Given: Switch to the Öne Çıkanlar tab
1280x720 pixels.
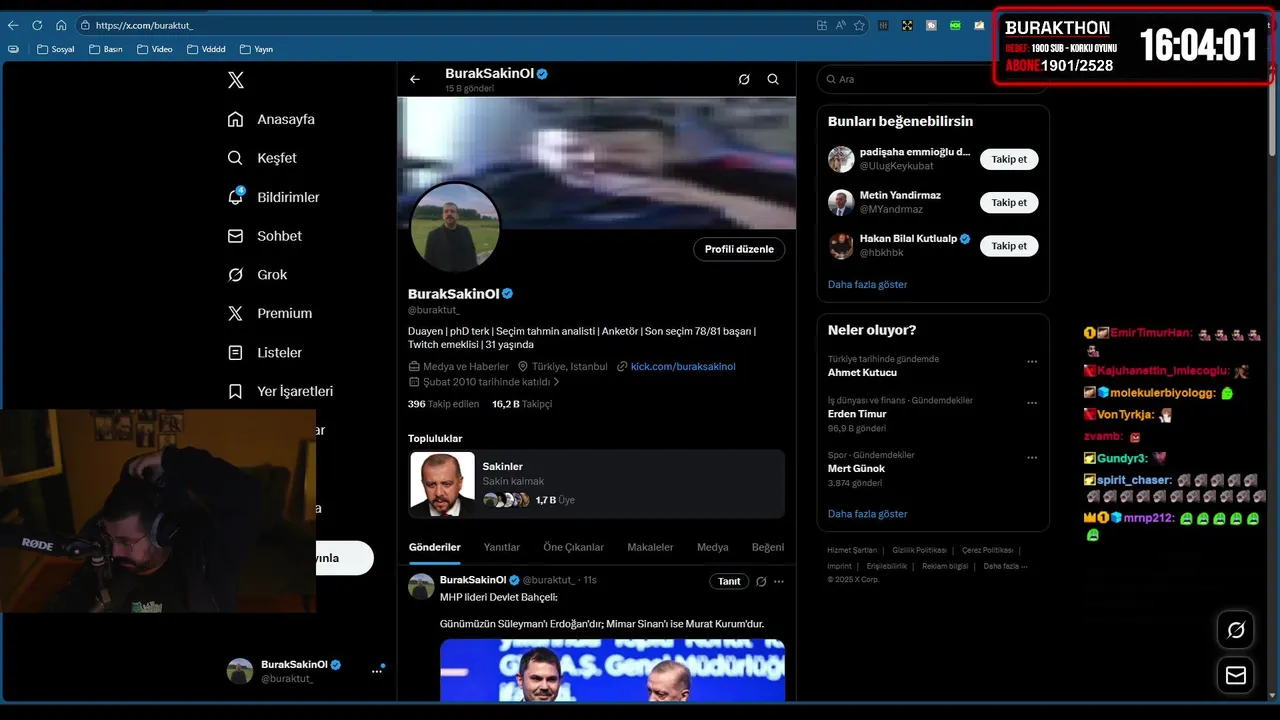Looking at the screenshot, I should (573, 547).
